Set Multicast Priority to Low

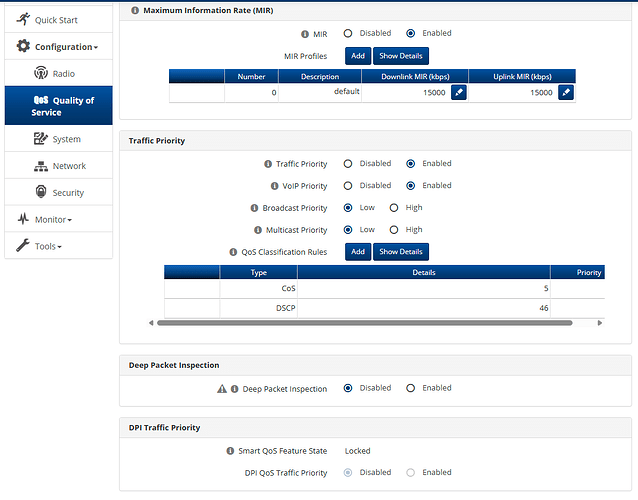pyautogui.click(x=348, y=230)
